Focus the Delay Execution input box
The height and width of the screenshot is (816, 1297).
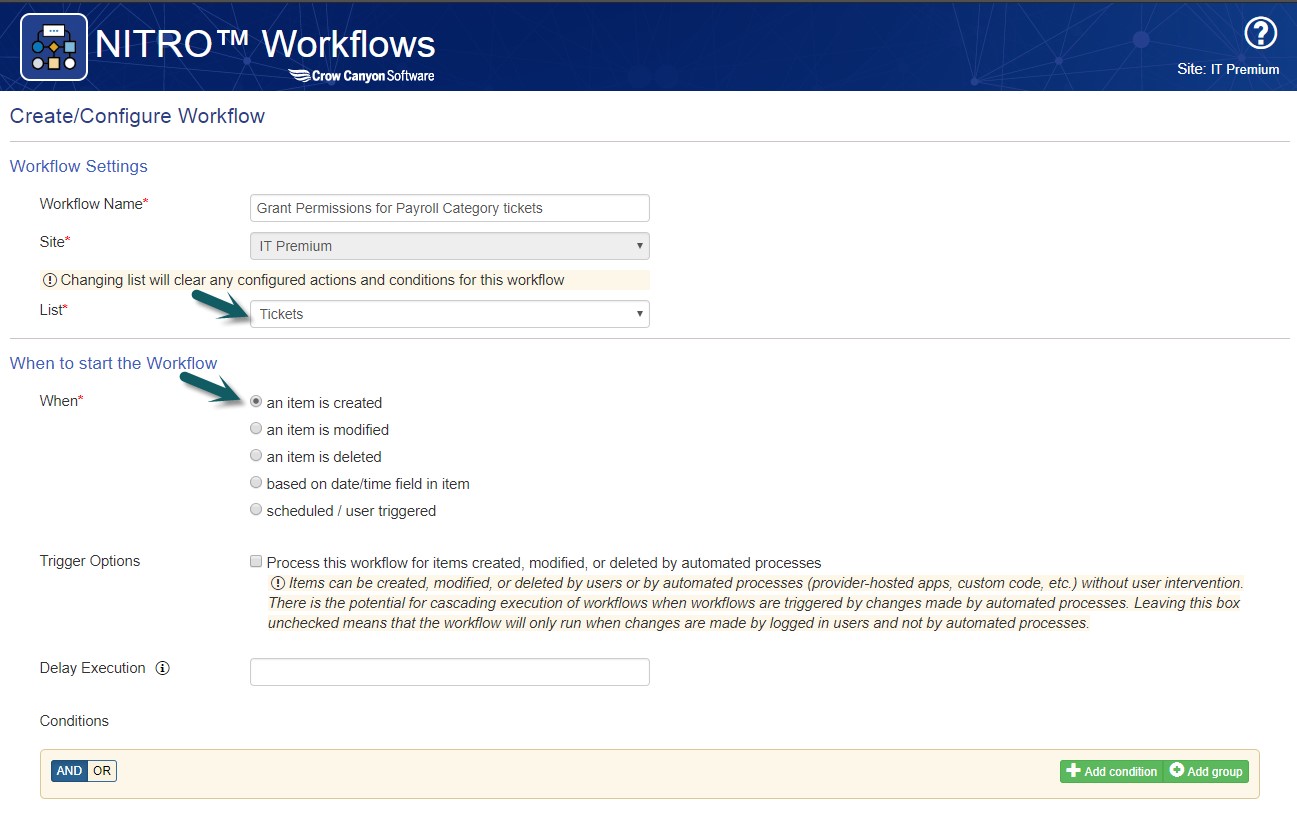tap(449, 672)
